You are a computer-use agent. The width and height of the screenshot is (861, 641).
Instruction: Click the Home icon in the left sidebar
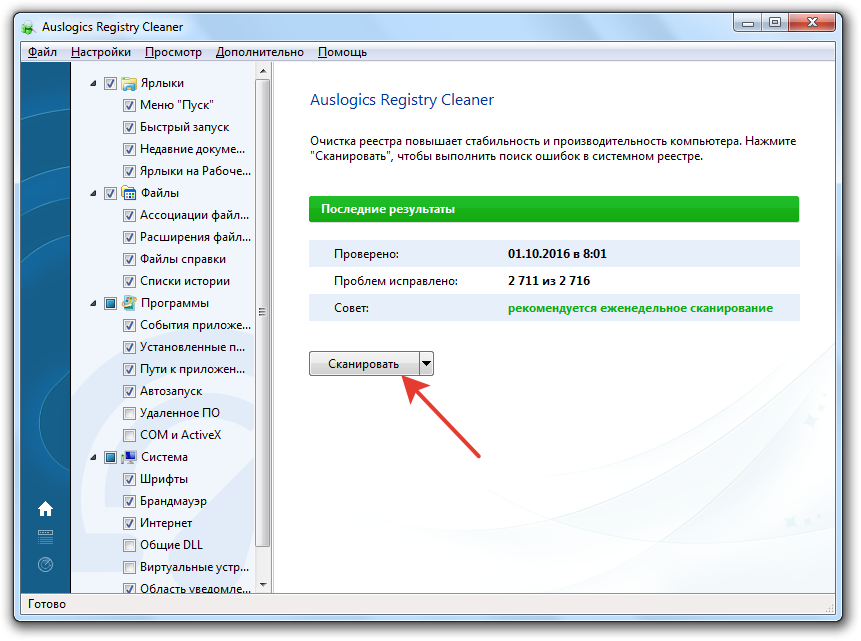coord(46,509)
